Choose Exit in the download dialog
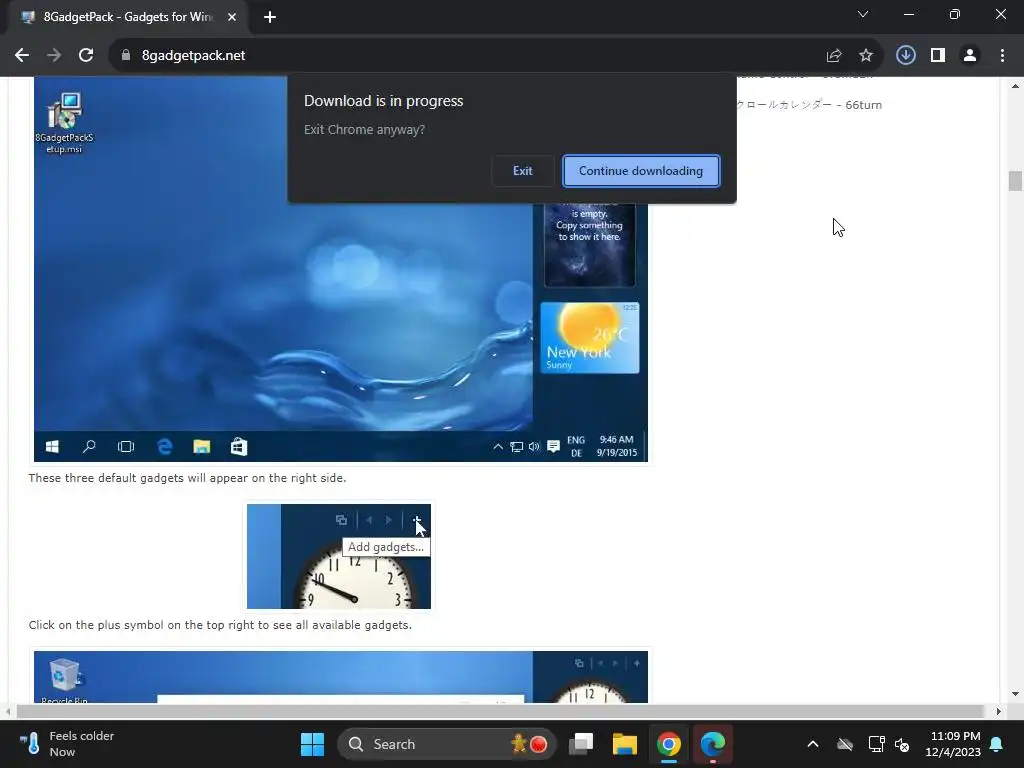The width and height of the screenshot is (1024, 768). click(x=522, y=170)
